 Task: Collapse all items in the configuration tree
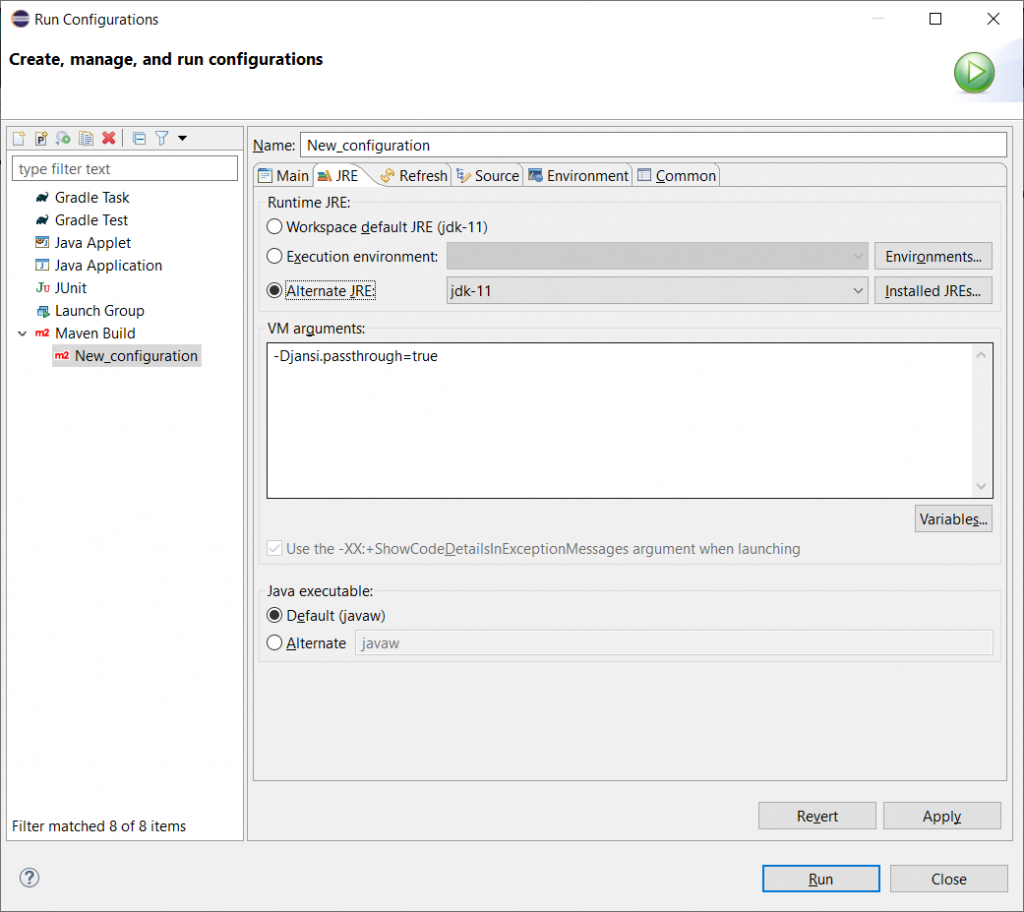click(x=139, y=138)
